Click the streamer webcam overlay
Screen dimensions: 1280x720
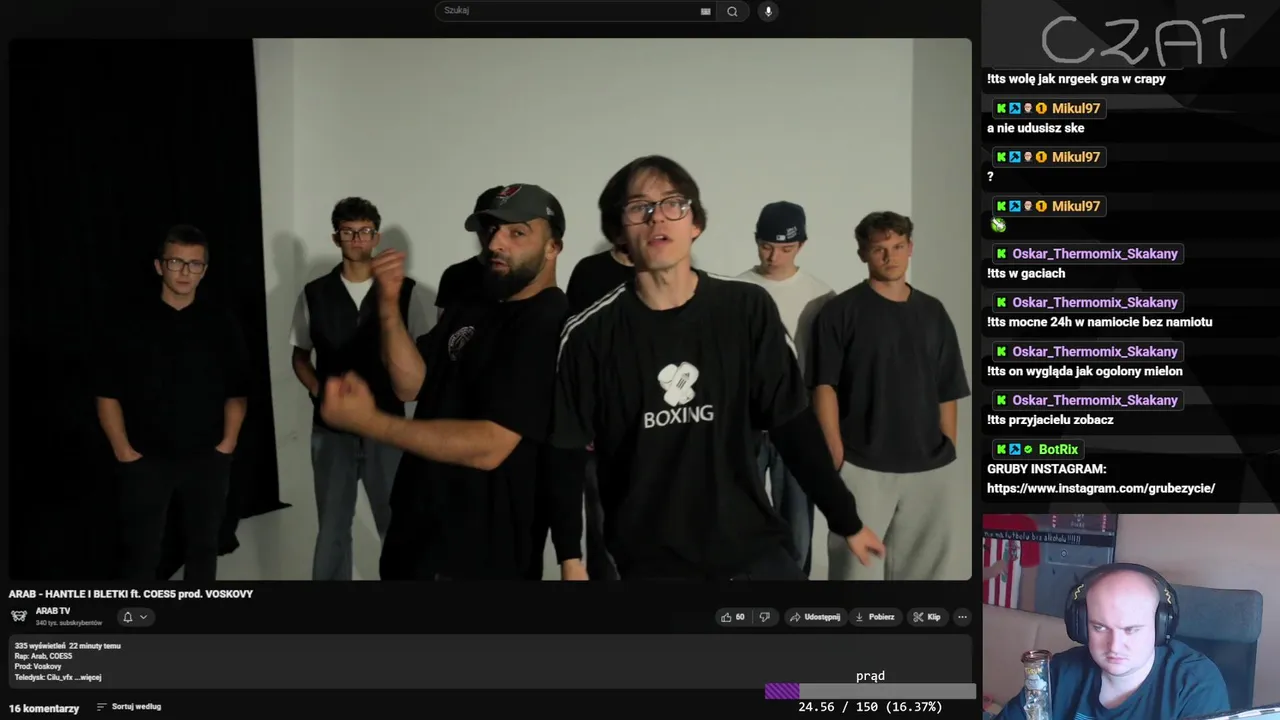pyautogui.click(x=1131, y=617)
